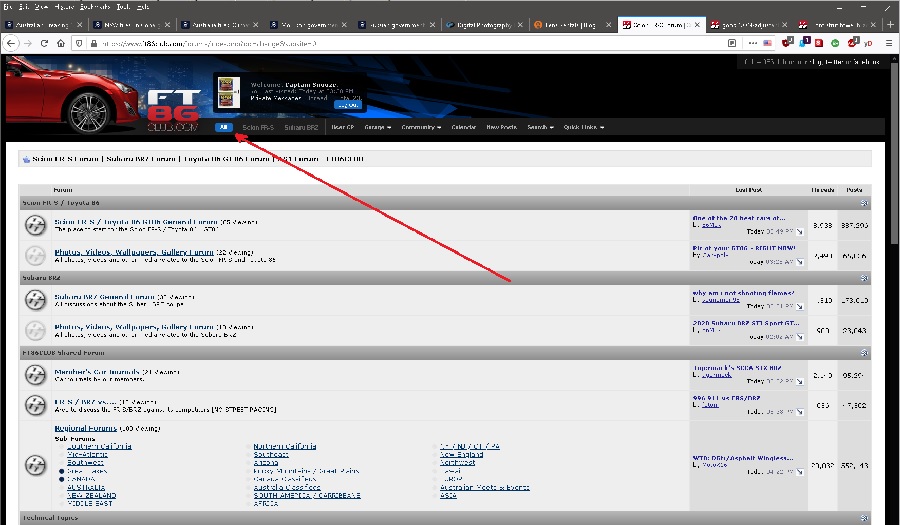The height and width of the screenshot is (525, 900).
Task: Click the Regional Forums status icon
Action: pyautogui.click(x=35, y=465)
